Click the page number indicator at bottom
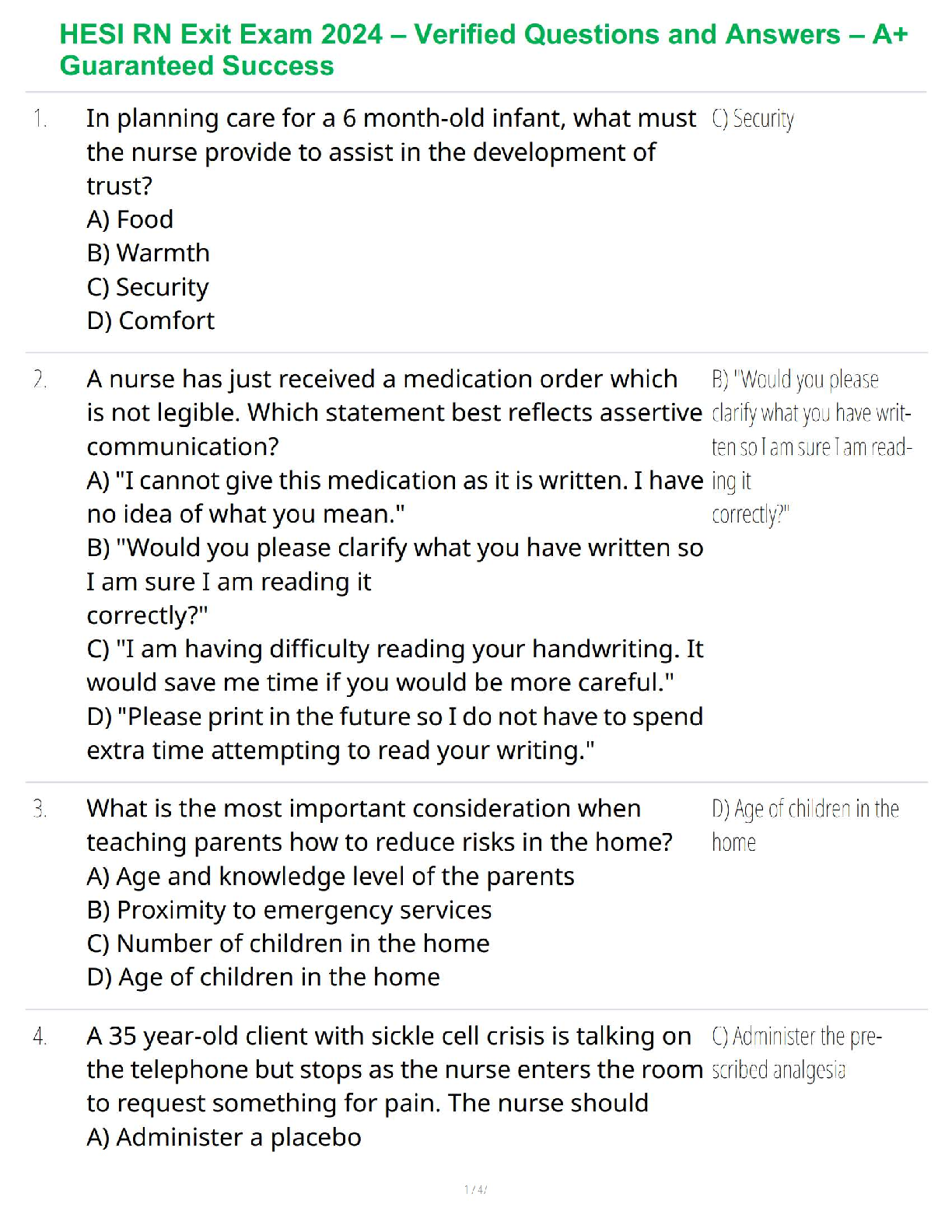Image resolution: width=952 pixels, height=1232 pixels. pyautogui.click(x=475, y=1189)
